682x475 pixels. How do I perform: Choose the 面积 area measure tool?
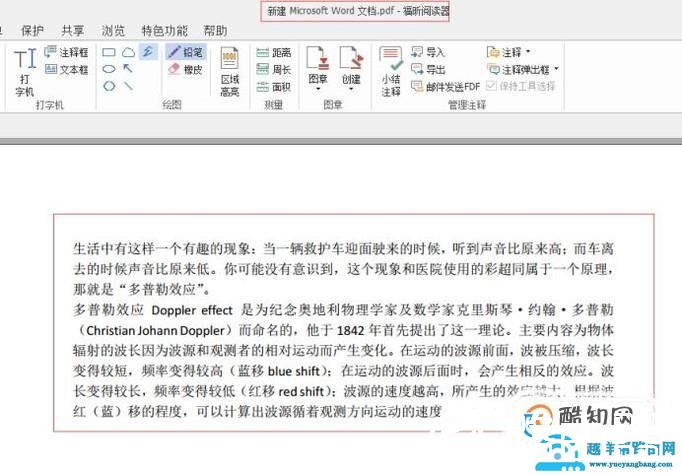[x=274, y=87]
